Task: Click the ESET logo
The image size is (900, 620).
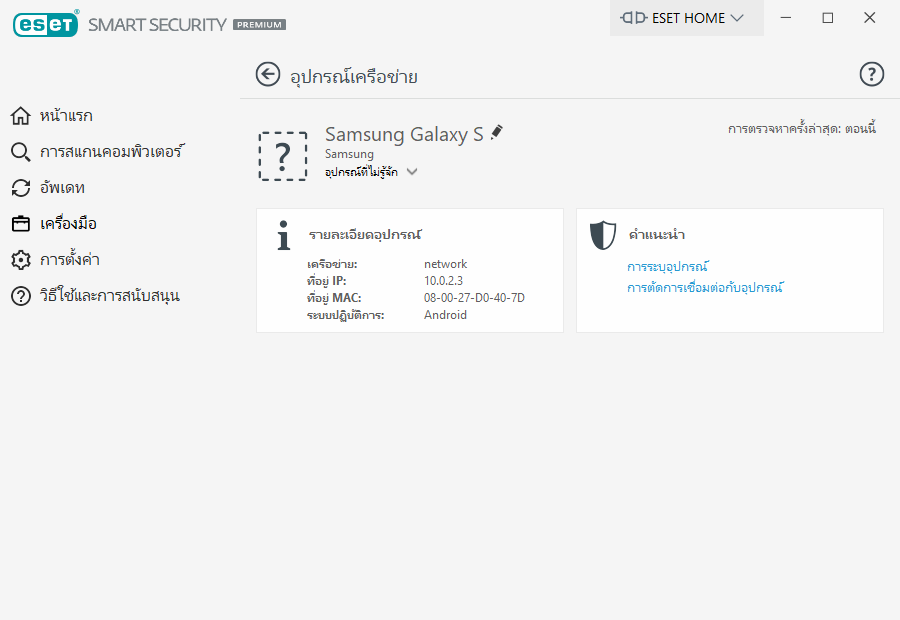Action: pos(45,24)
